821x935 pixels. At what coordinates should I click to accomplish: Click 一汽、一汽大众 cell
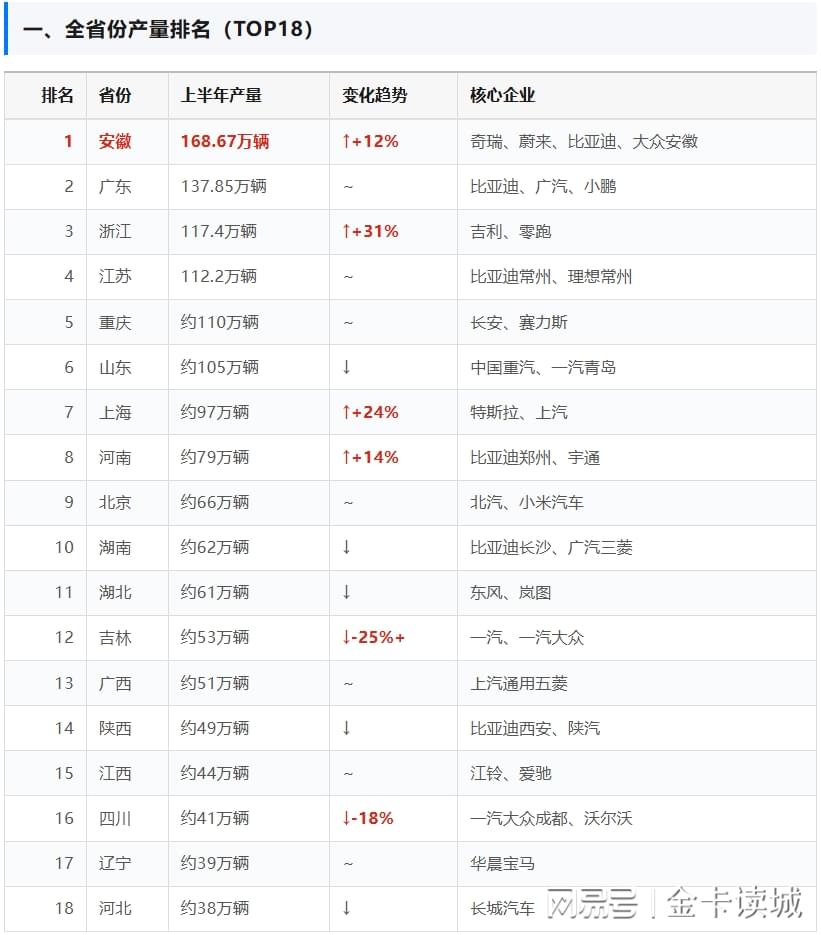click(526, 637)
